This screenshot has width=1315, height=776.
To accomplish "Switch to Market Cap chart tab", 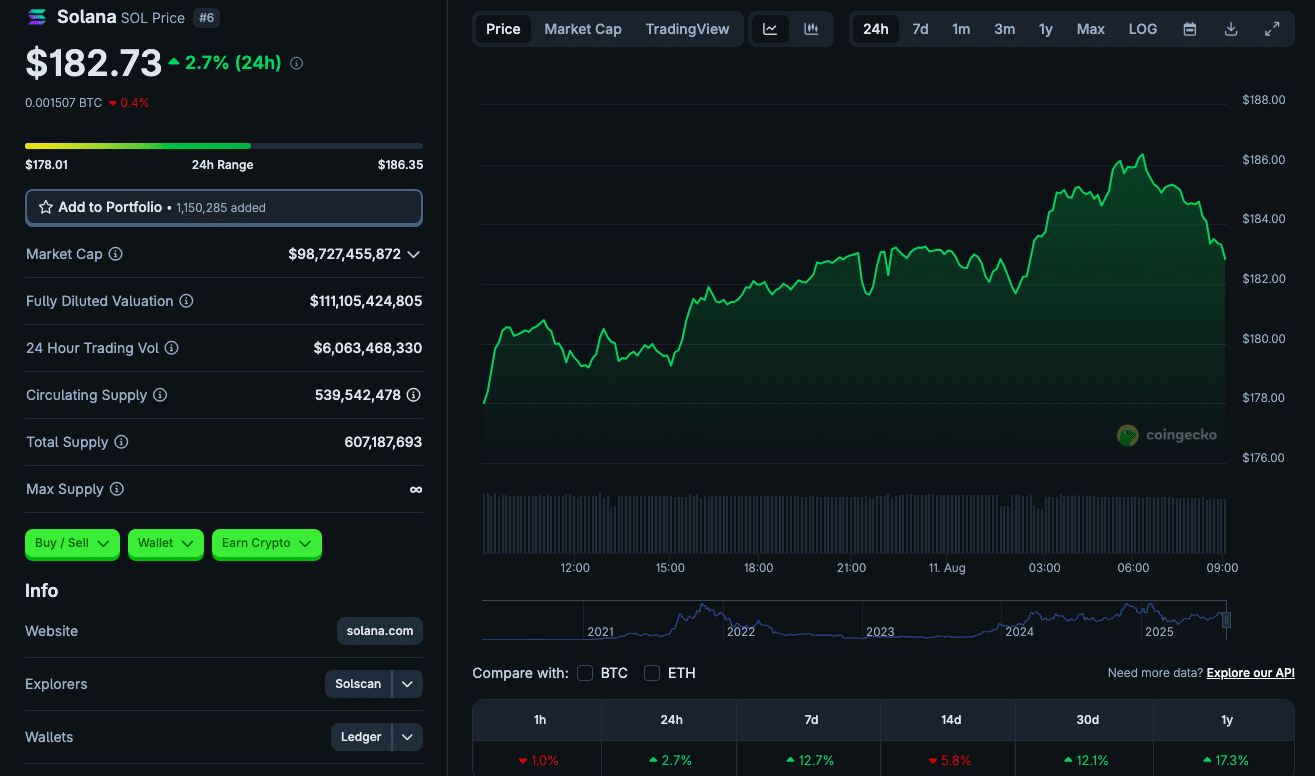I will (x=583, y=29).
